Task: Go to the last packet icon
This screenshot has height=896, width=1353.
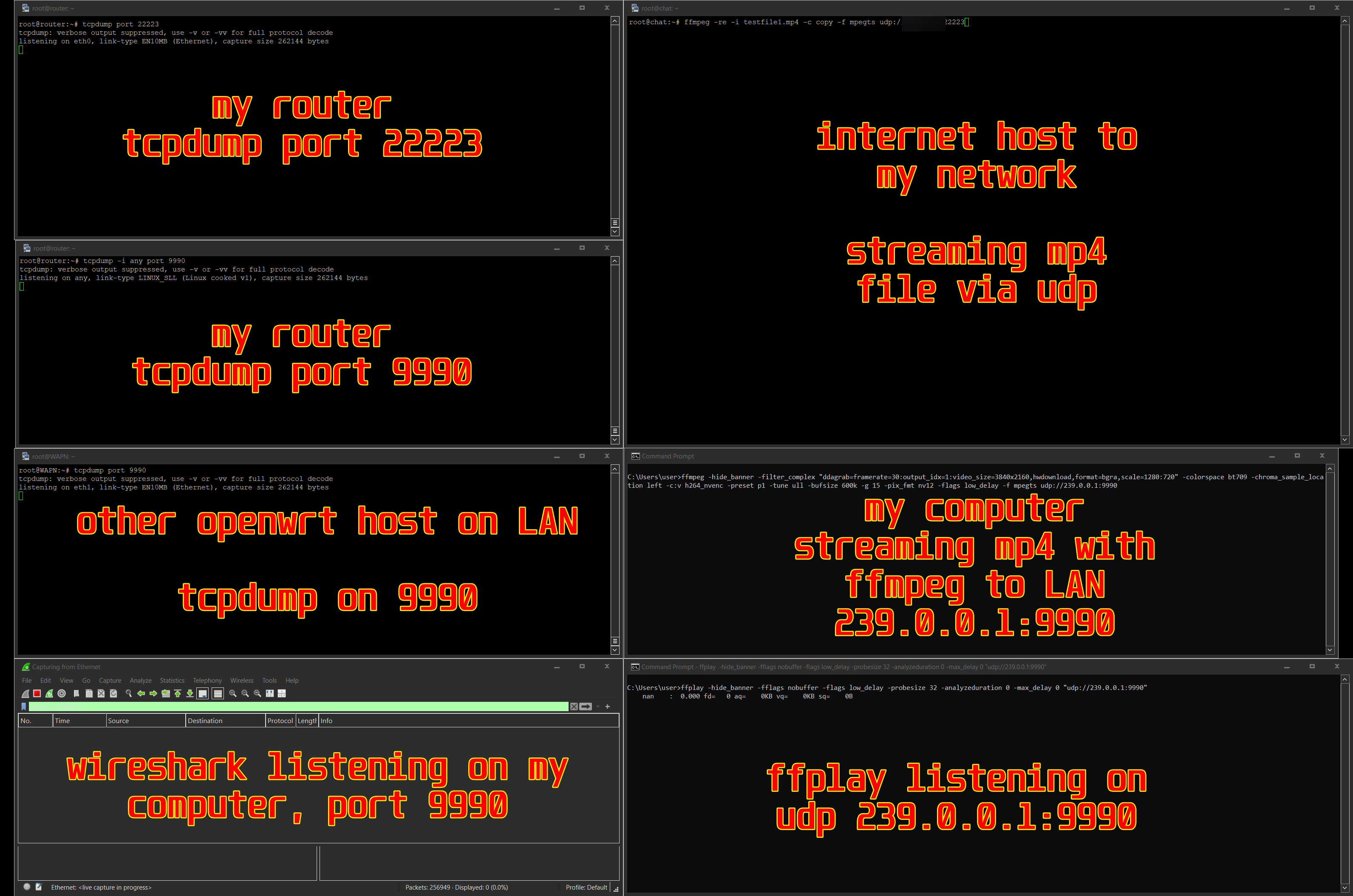Action: coord(190,693)
